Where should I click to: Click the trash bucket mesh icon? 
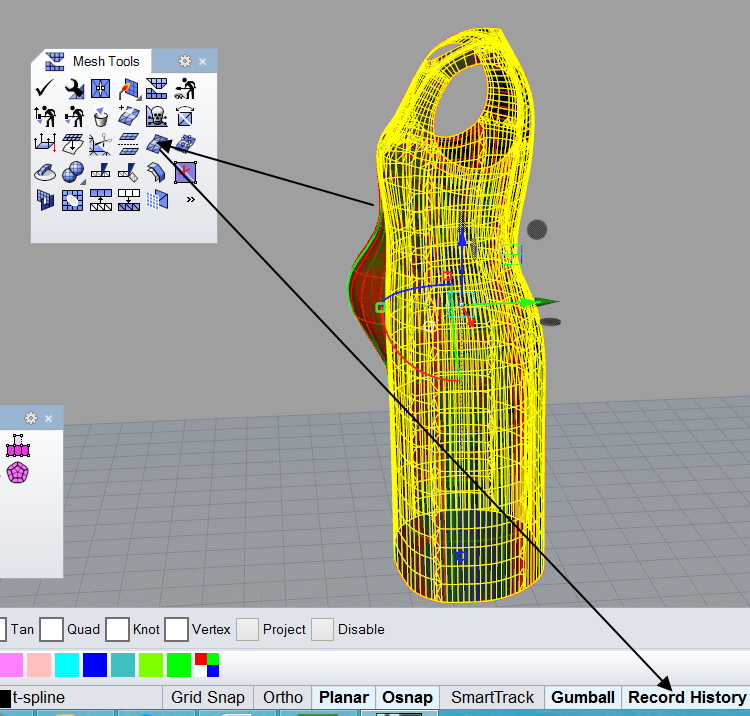100,117
